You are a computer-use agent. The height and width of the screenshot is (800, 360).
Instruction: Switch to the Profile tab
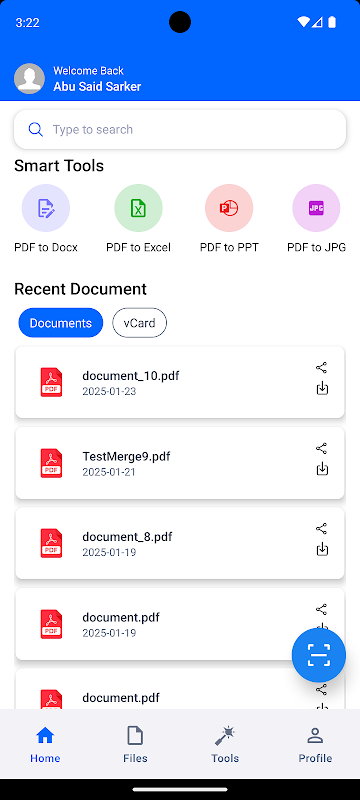click(315, 745)
